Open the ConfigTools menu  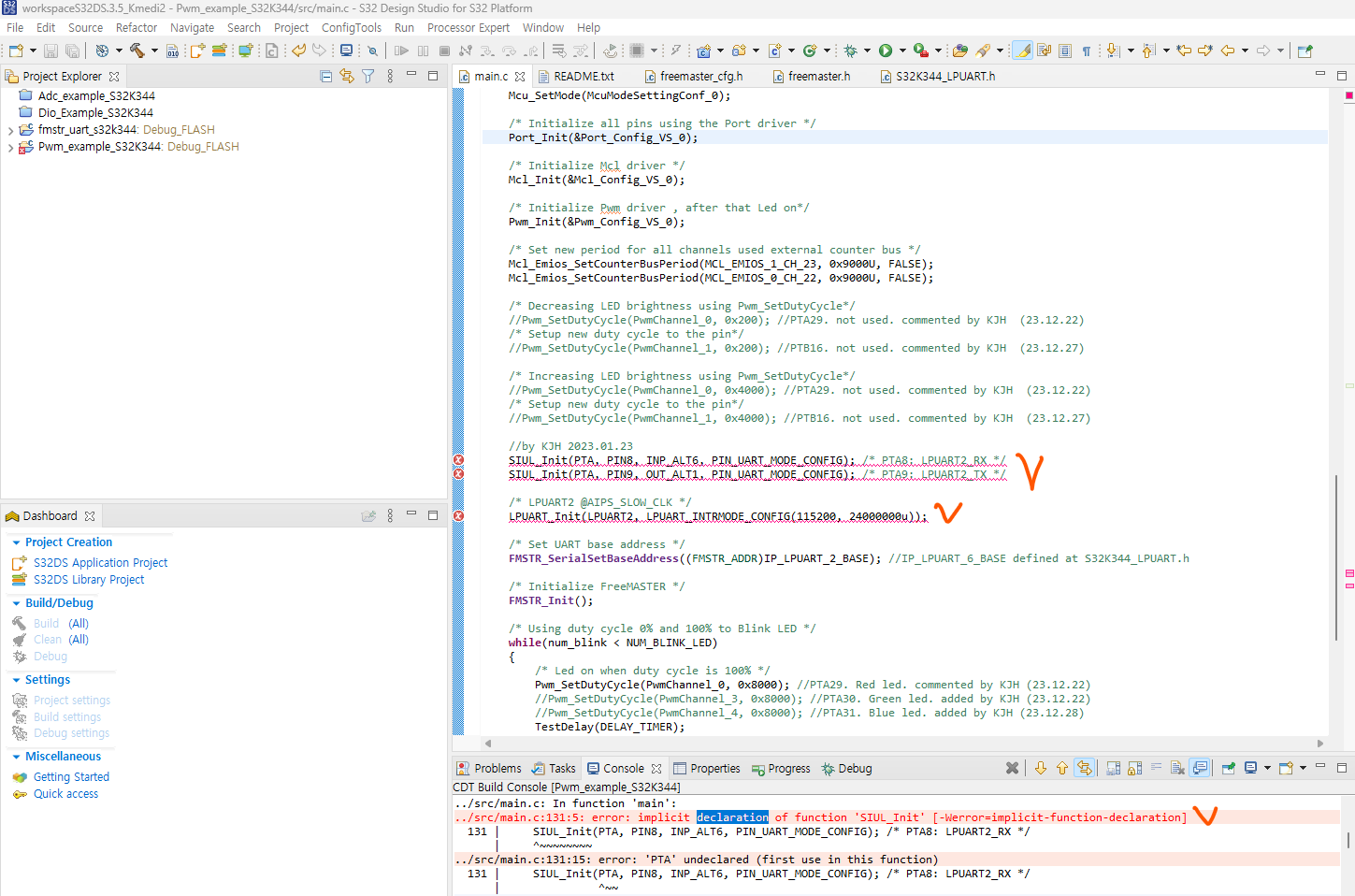(x=351, y=27)
